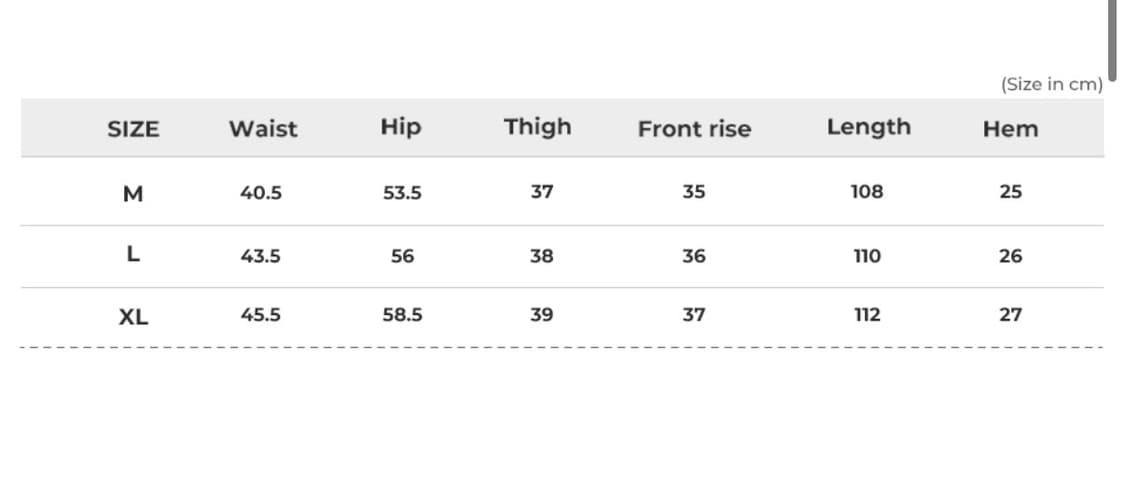
Task: Click the Length column header
Action: pos(868,127)
